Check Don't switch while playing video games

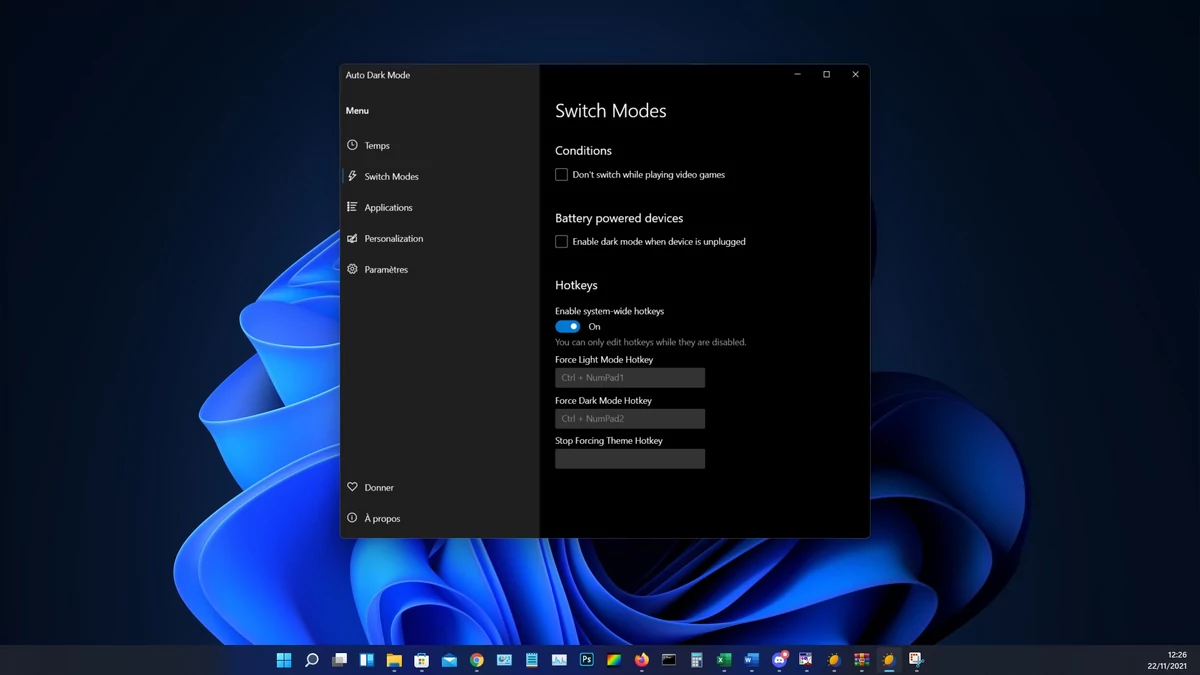coord(561,175)
